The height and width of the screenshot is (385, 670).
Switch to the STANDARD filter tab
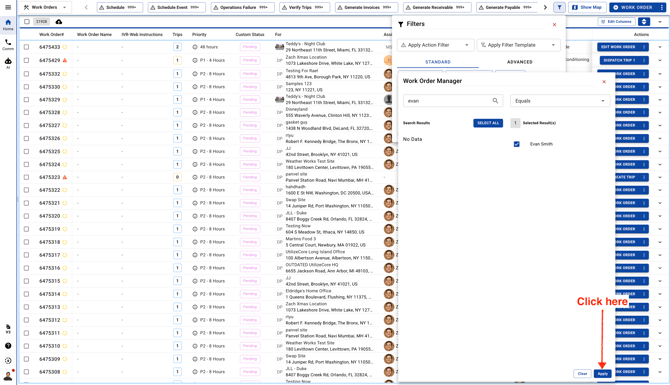[438, 62]
